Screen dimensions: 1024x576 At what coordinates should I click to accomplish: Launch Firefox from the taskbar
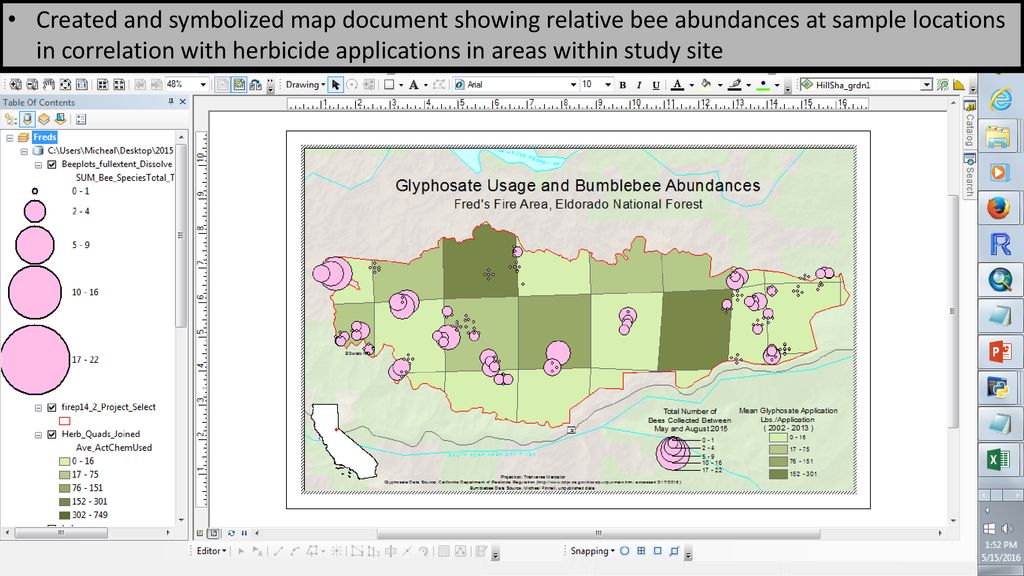(999, 208)
